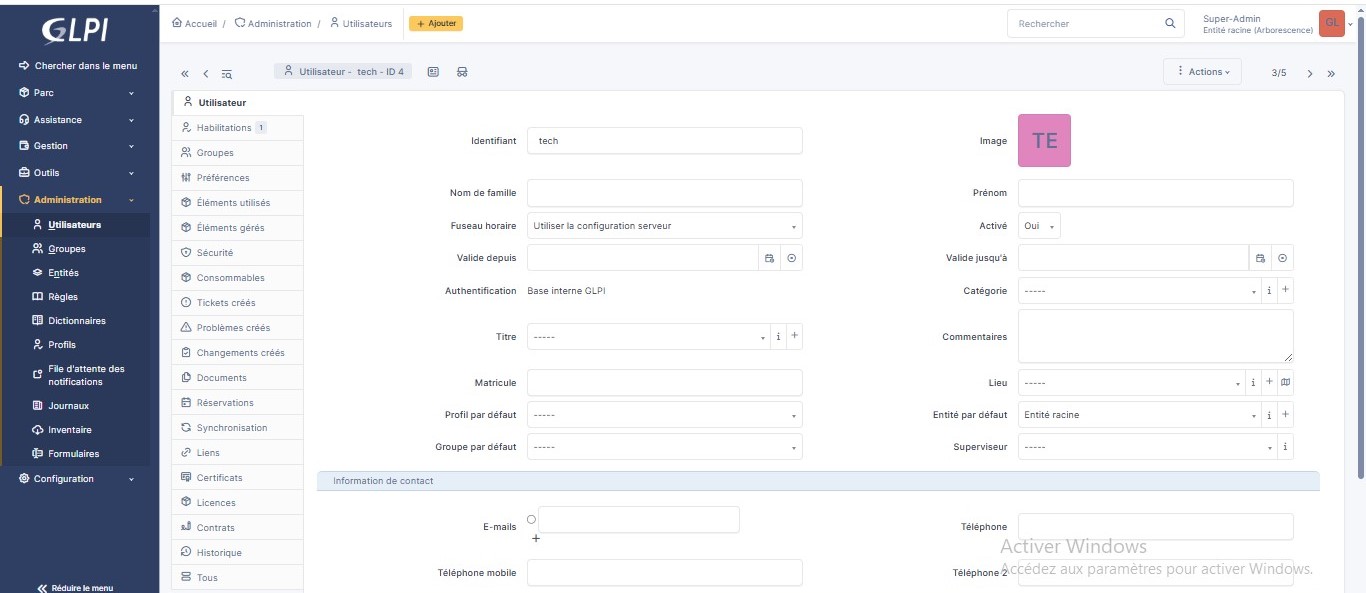Click the Rechercher search box
The image size is (1366, 593).
1085,24
